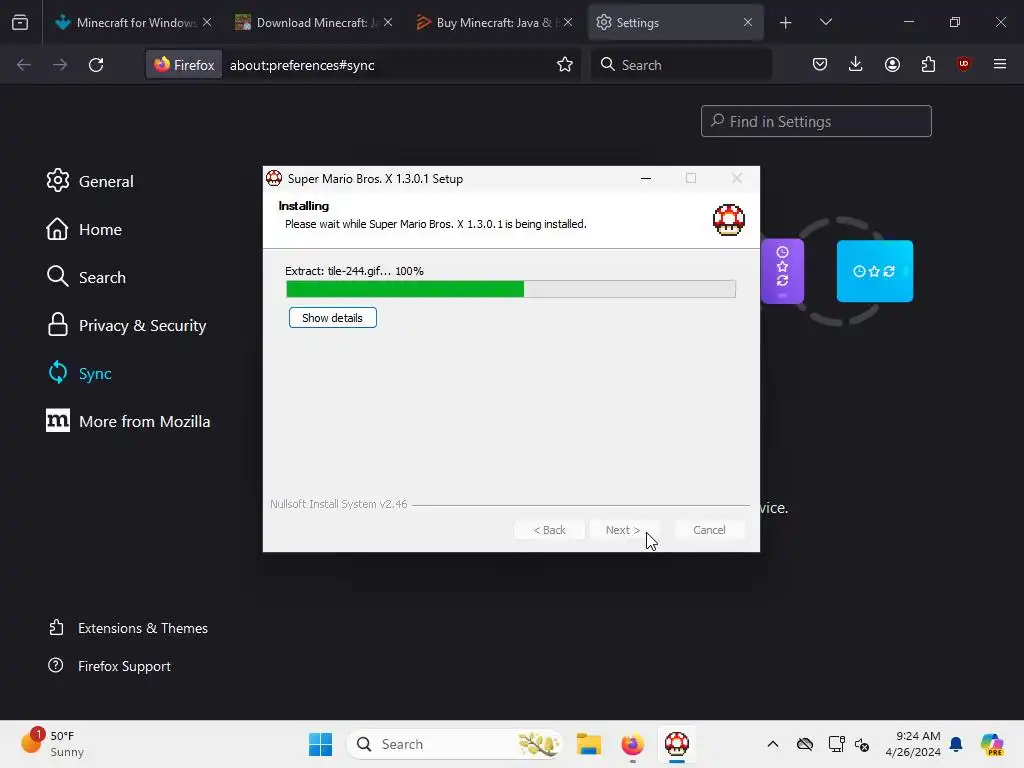The height and width of the screenshot is (768, 1024).
Task: Click Show details in installer
Action: pyautogui.click(x=332, y=318)
